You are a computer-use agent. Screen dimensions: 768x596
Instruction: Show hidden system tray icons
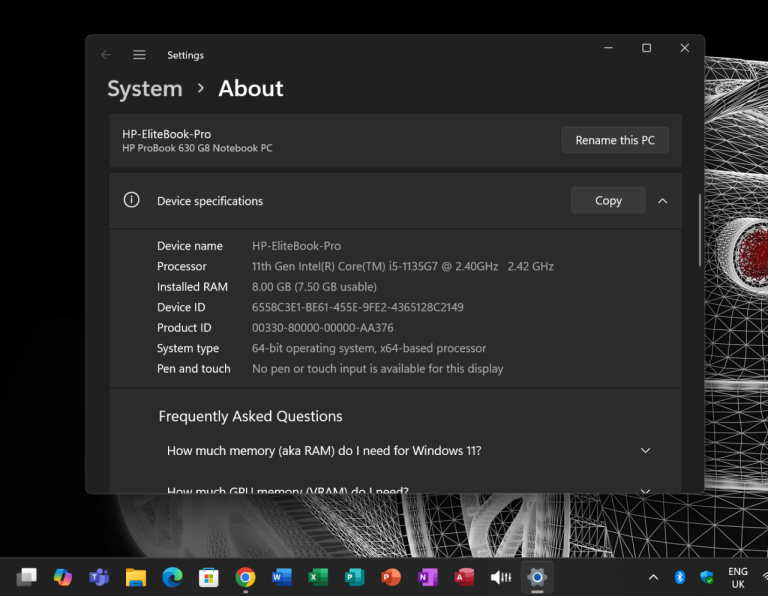[x=653, y=577]
